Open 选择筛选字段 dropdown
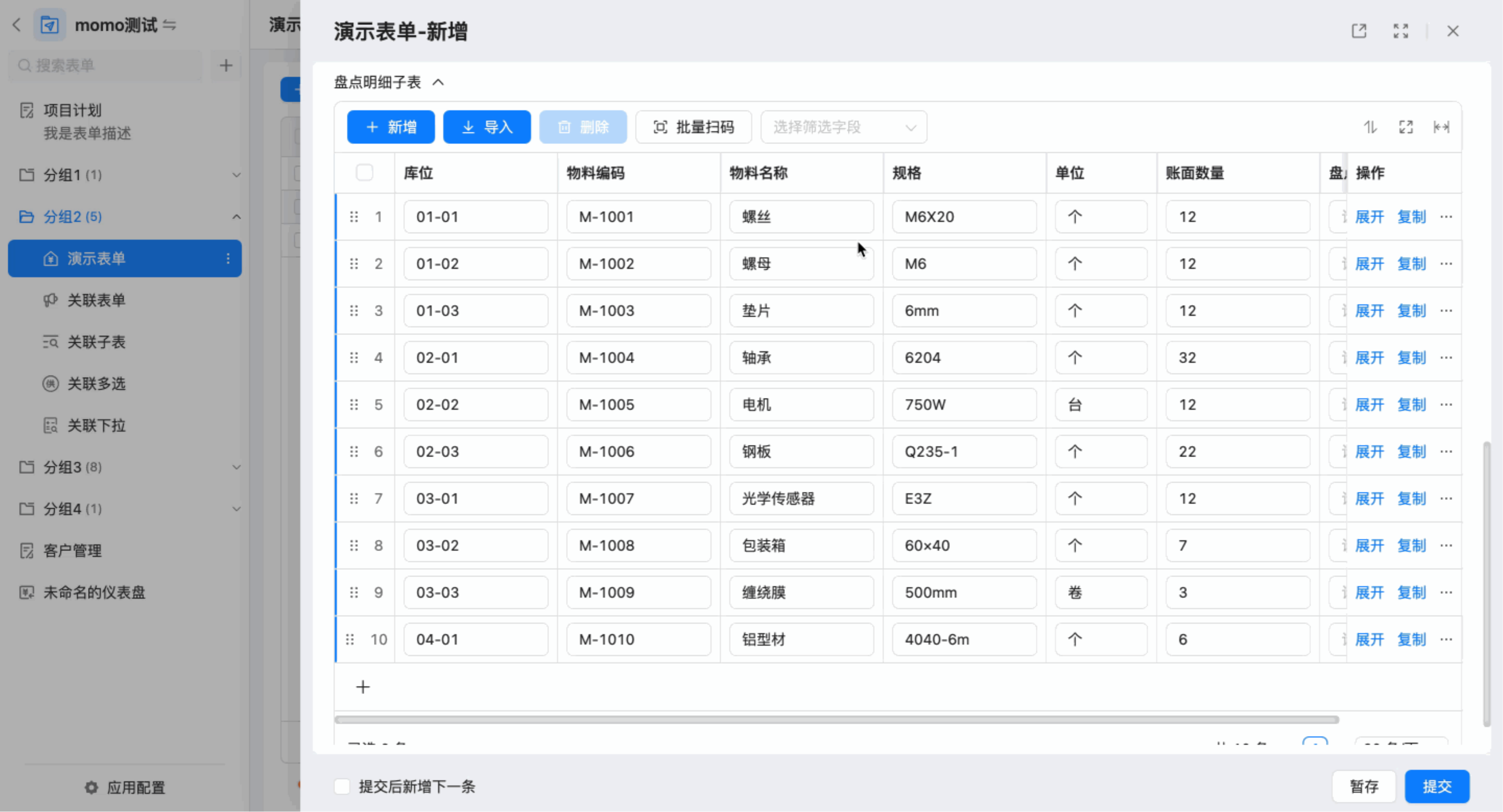The image size is (1503, 812). click(x=843, y=127)
